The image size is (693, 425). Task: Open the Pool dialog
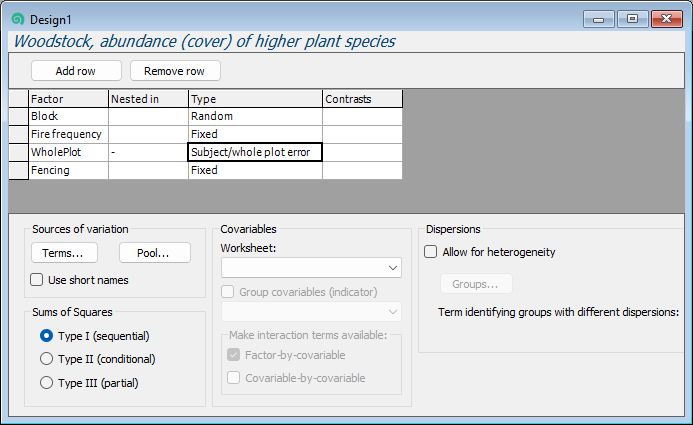pyautogui.click(x=155, y=253)
